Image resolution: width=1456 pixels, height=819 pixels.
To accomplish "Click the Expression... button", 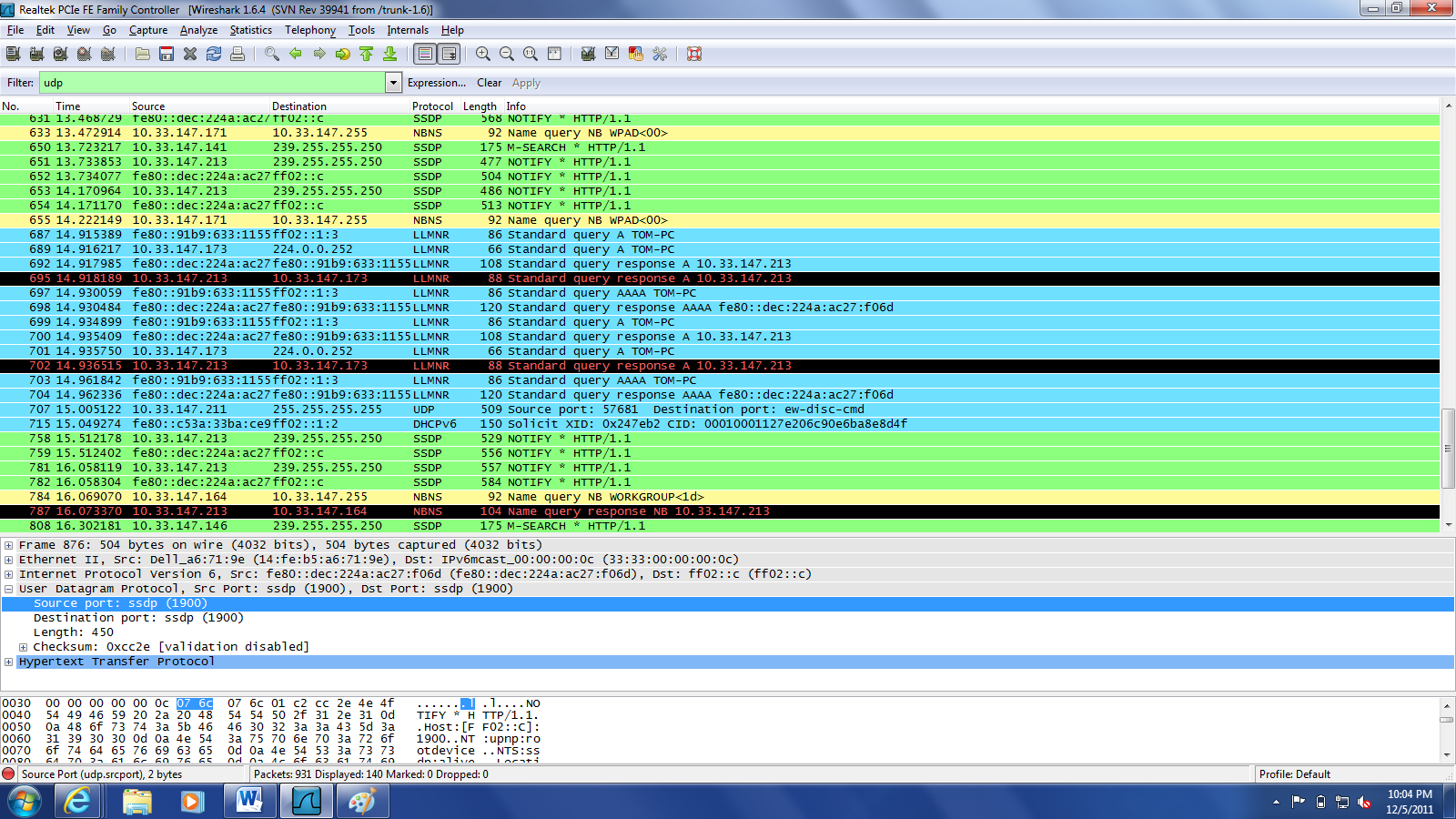I will pos(437,83).
